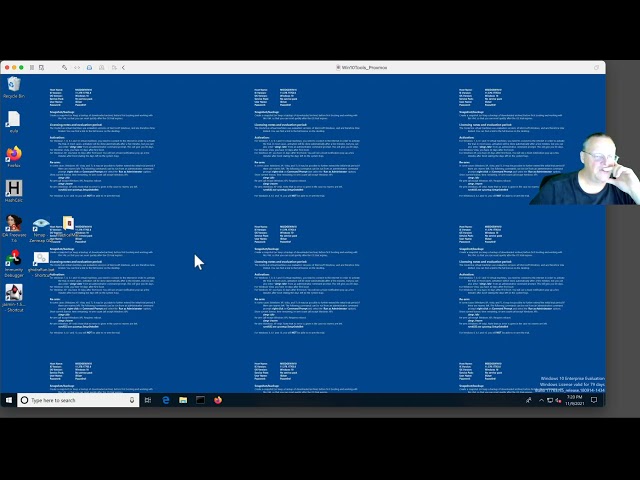The image size is (640, 480).
Task: Select the Nmap Zenmap GUI desktop shortcut
Action: [40, 230]
